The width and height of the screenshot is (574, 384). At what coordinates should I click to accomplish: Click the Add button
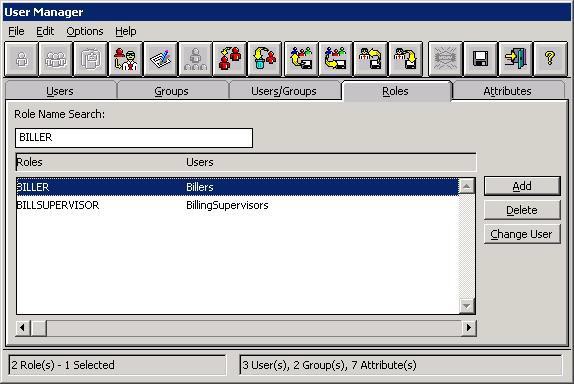(x=522, y=186)
